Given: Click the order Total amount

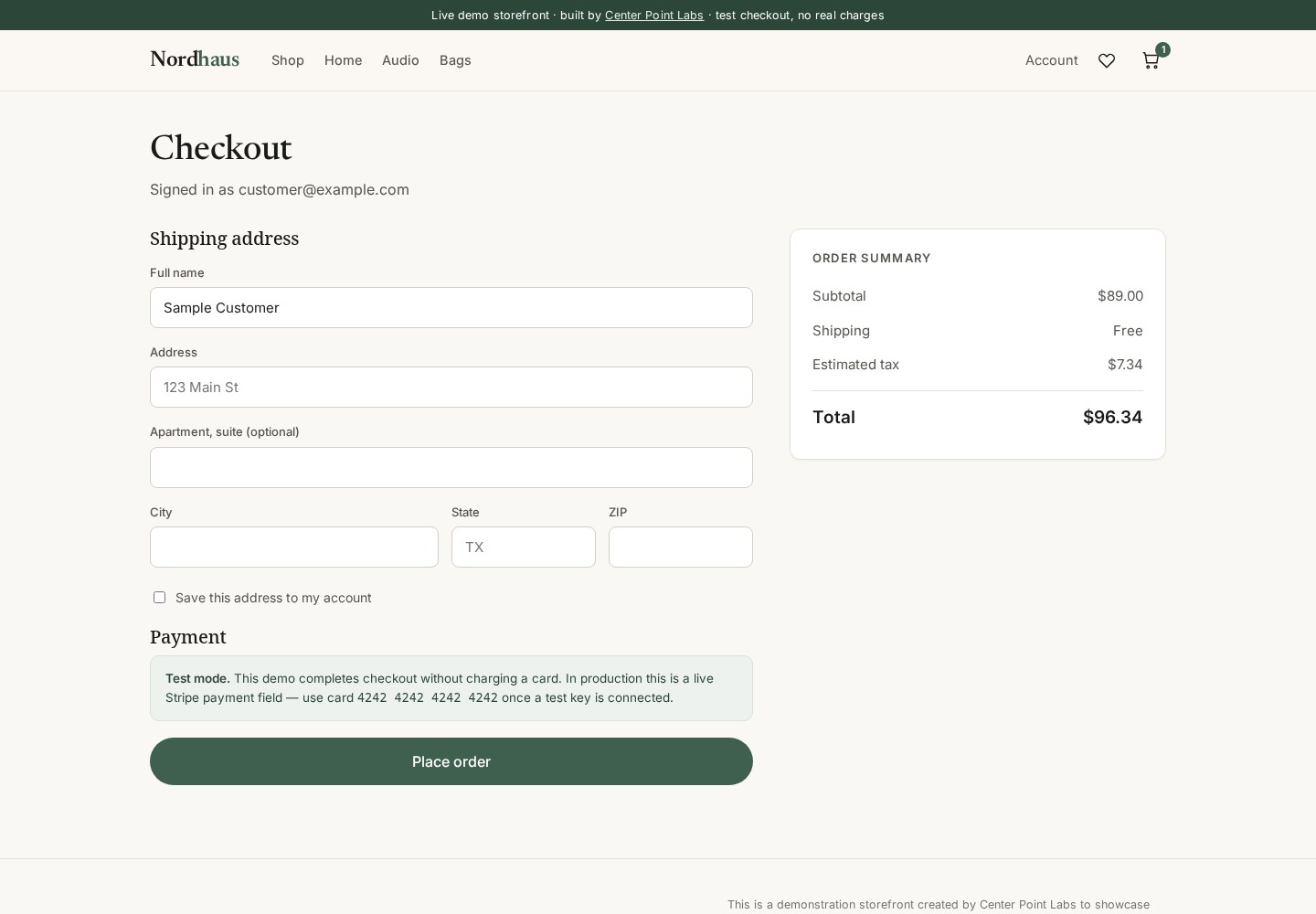Looking at the screenshot, I should pos(1112,417).
